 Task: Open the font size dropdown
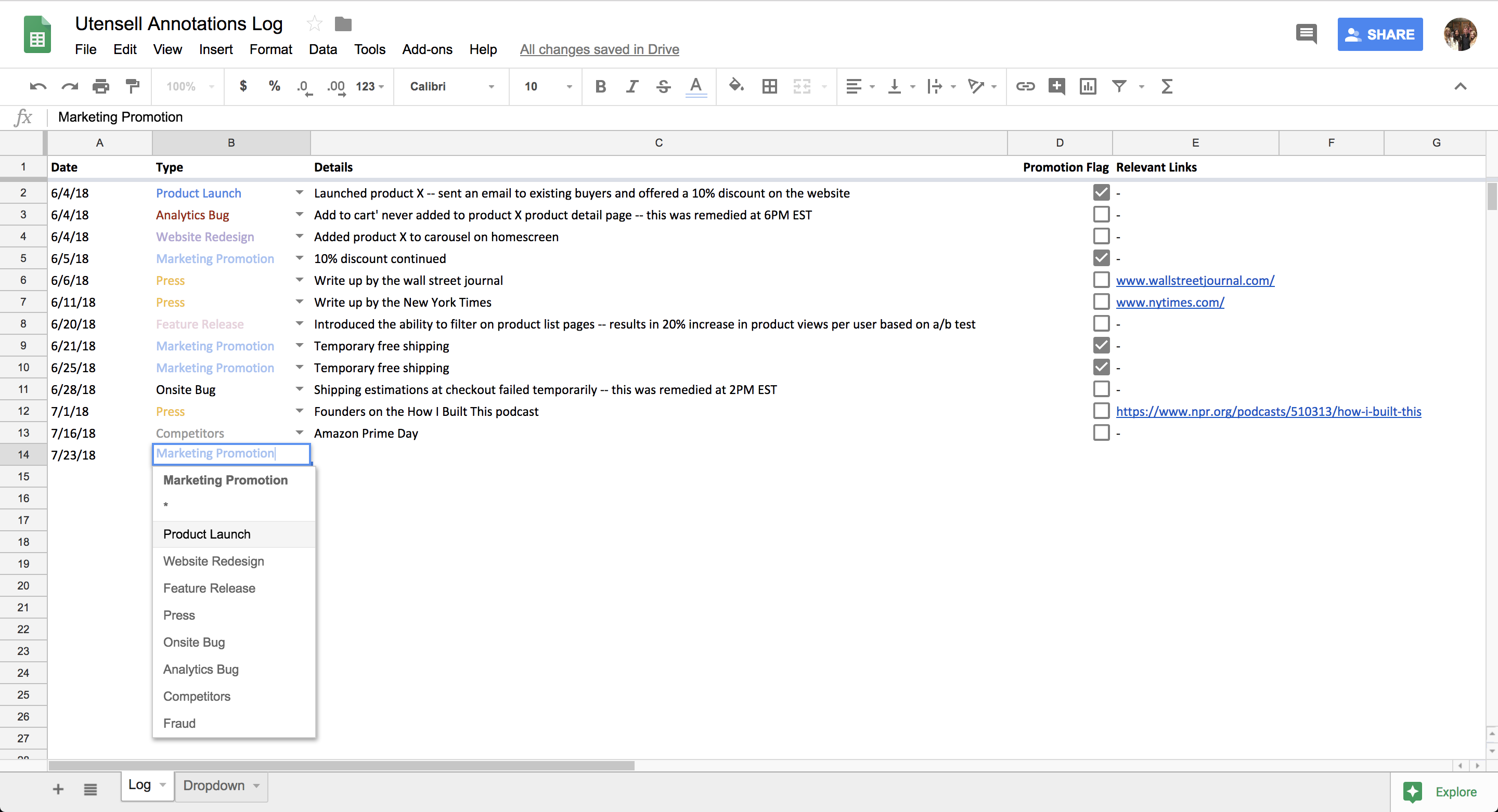pyautogui.click(x=547, y=86)
